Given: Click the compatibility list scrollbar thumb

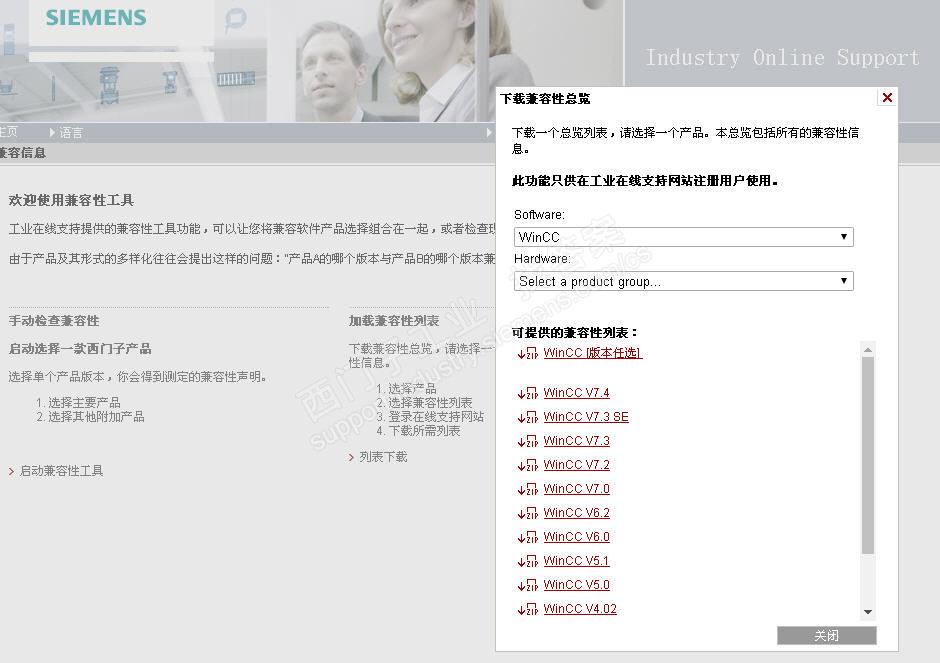Looking at the screenshot, I should click(867, 456).
